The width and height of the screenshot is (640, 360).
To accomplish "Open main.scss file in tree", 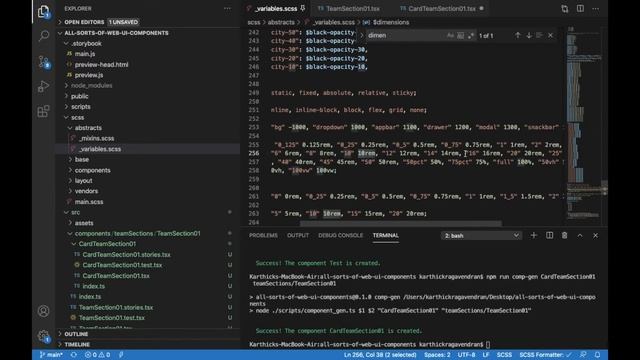I will (89, 202).
